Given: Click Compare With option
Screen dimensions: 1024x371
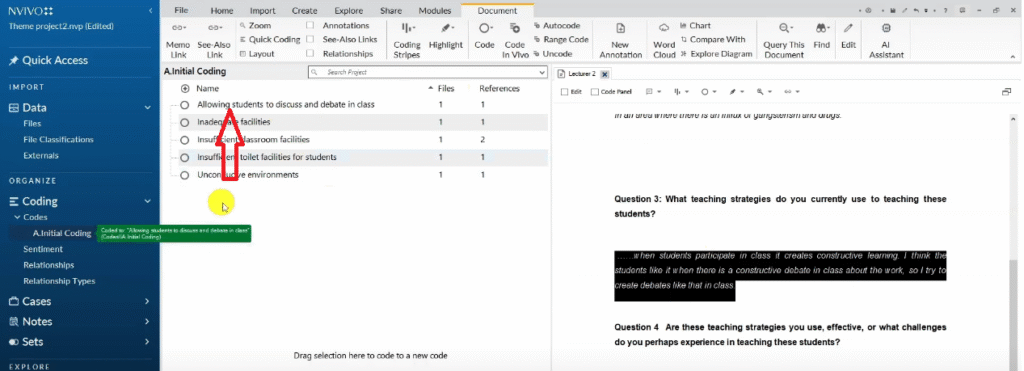Looking at the screenshot, I should [712, 40].
